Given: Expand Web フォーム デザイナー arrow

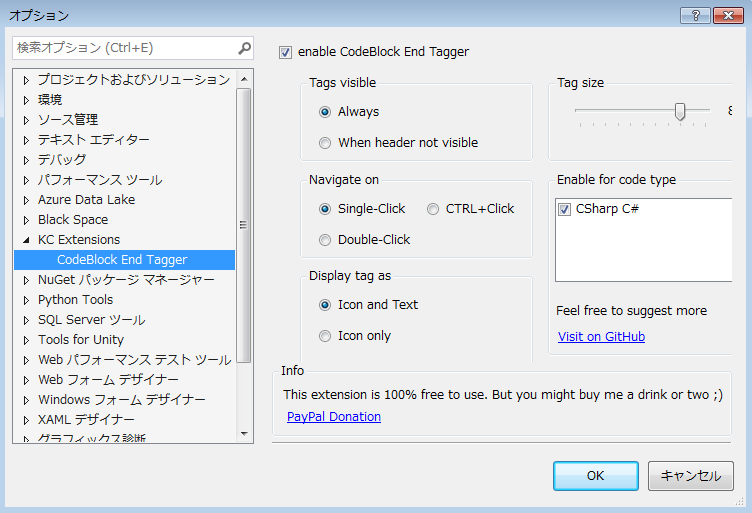Looking at the screenshot, I should [x=26, y=381].
